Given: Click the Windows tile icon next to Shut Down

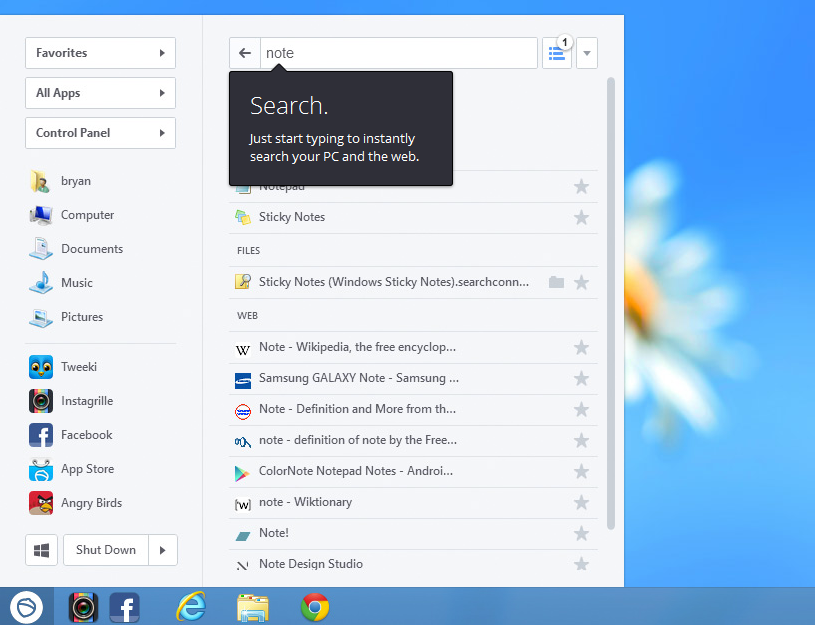Looking at the screenshot, I should [x=41, y=550].
